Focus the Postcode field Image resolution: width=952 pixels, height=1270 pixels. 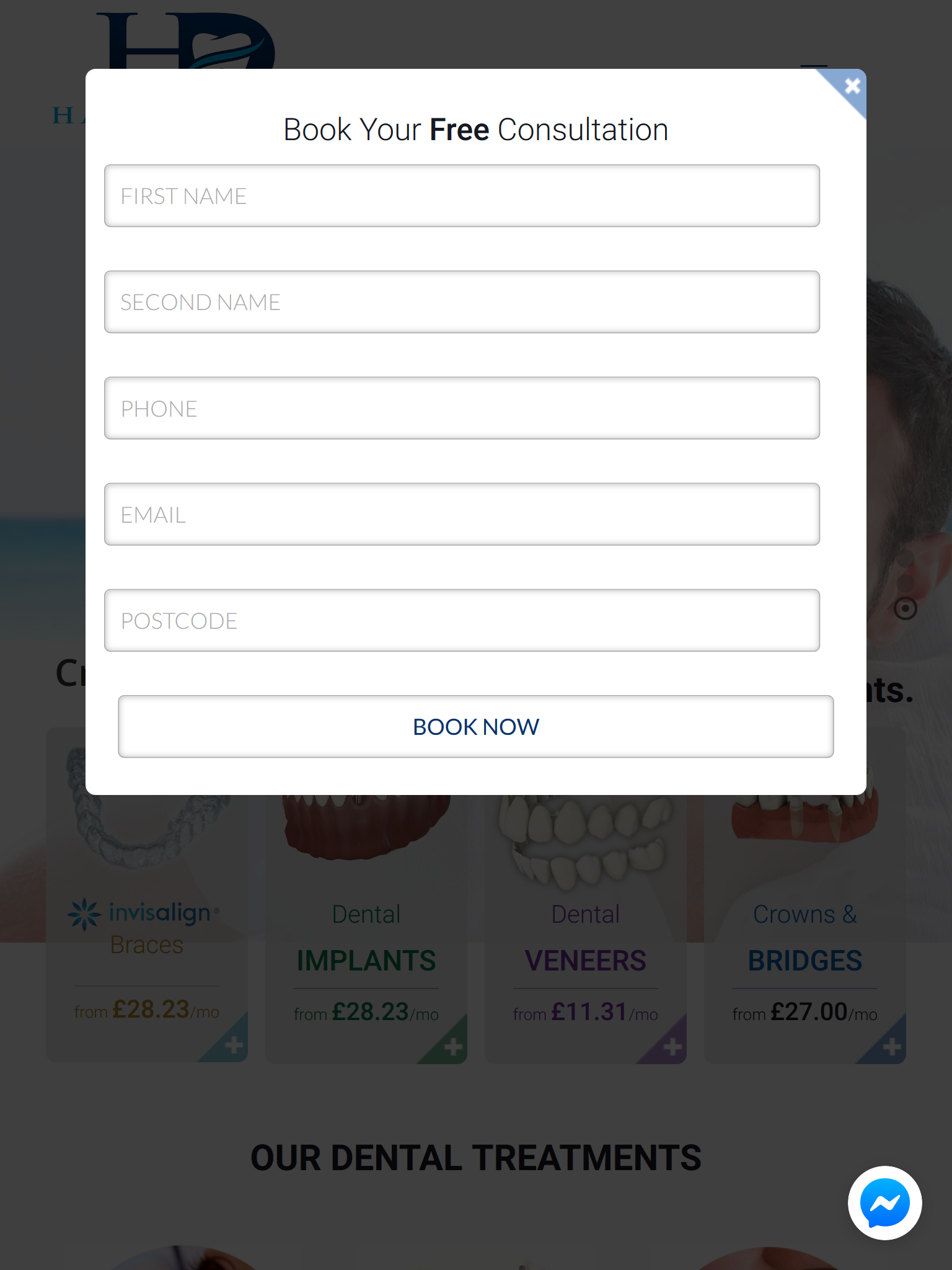point(462,620)
